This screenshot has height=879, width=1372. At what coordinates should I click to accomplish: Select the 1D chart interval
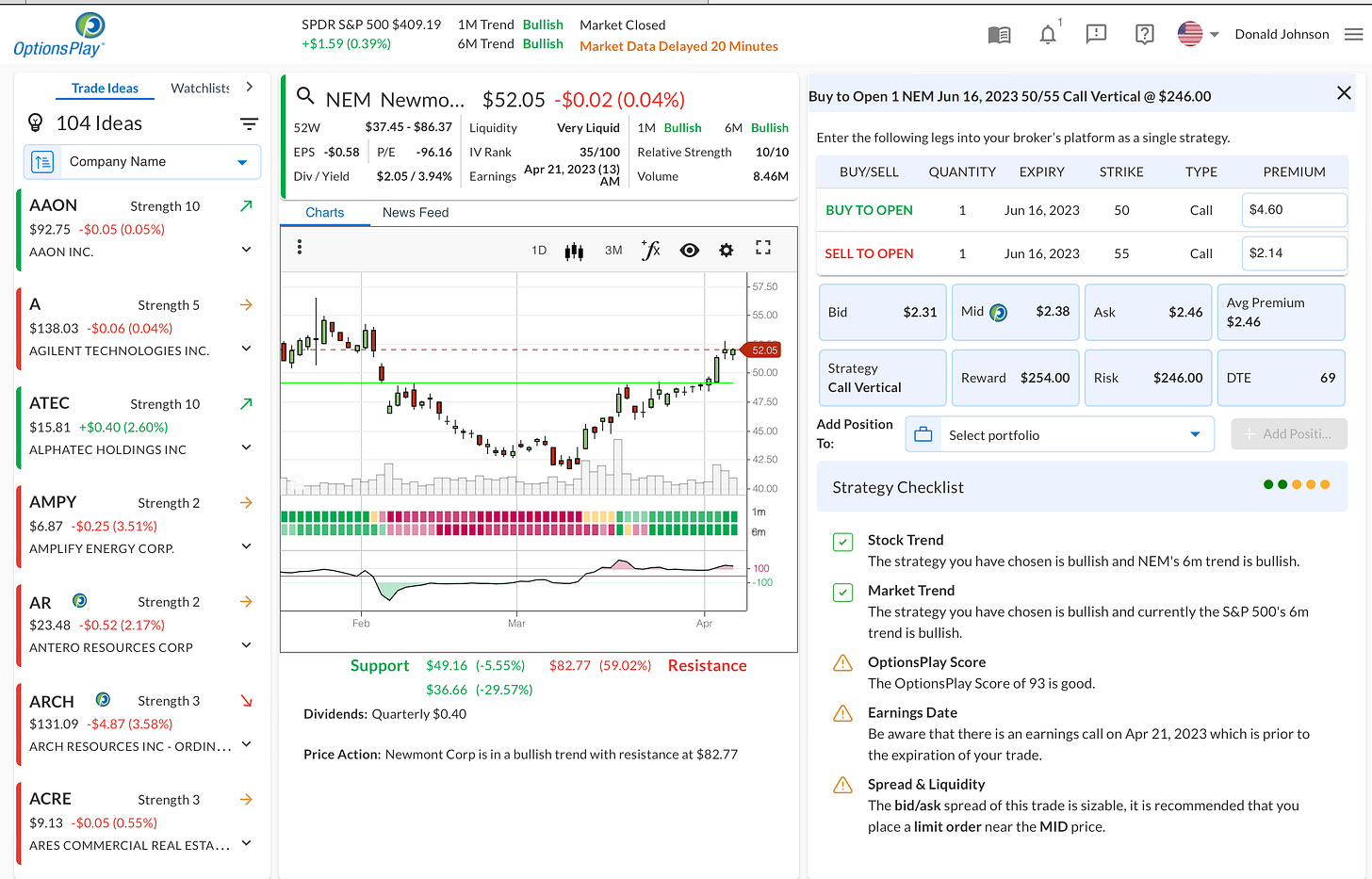tap(539, 251)
